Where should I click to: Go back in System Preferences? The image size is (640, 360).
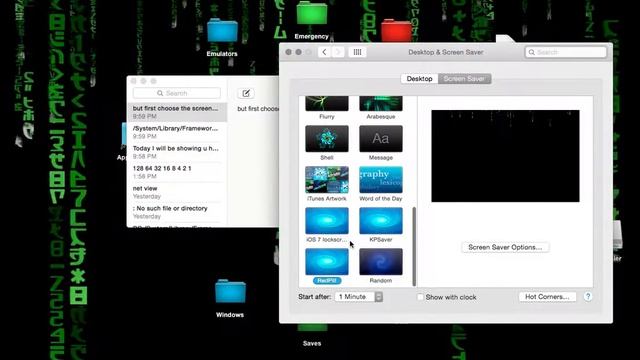click(x=324, y=52)
